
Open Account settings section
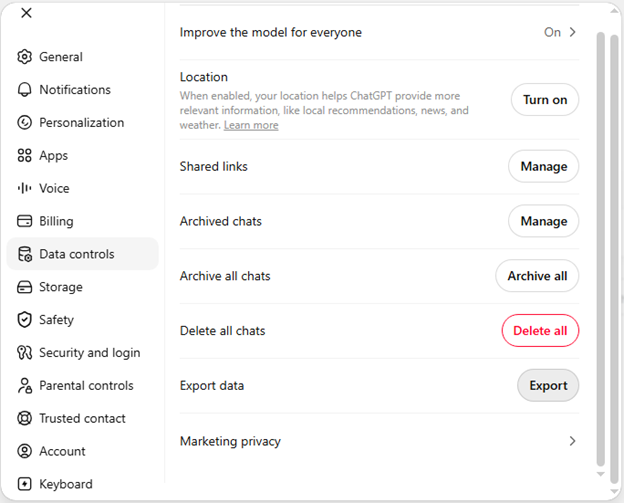click(83, 451)
